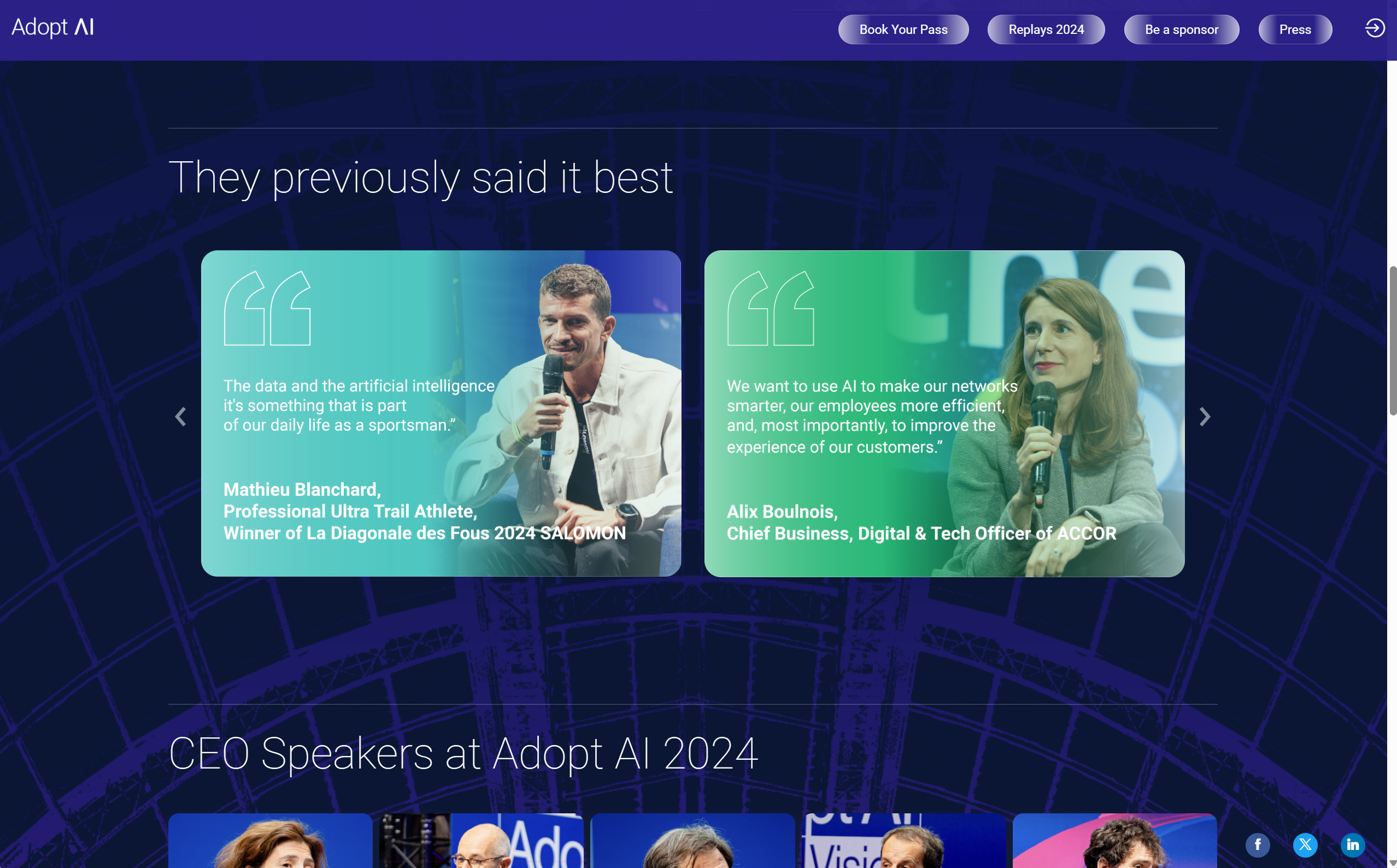Go to previous testimonial slide
This screenshot has width=1397, height=868.
pyautogui.click(x=180, y=417)
